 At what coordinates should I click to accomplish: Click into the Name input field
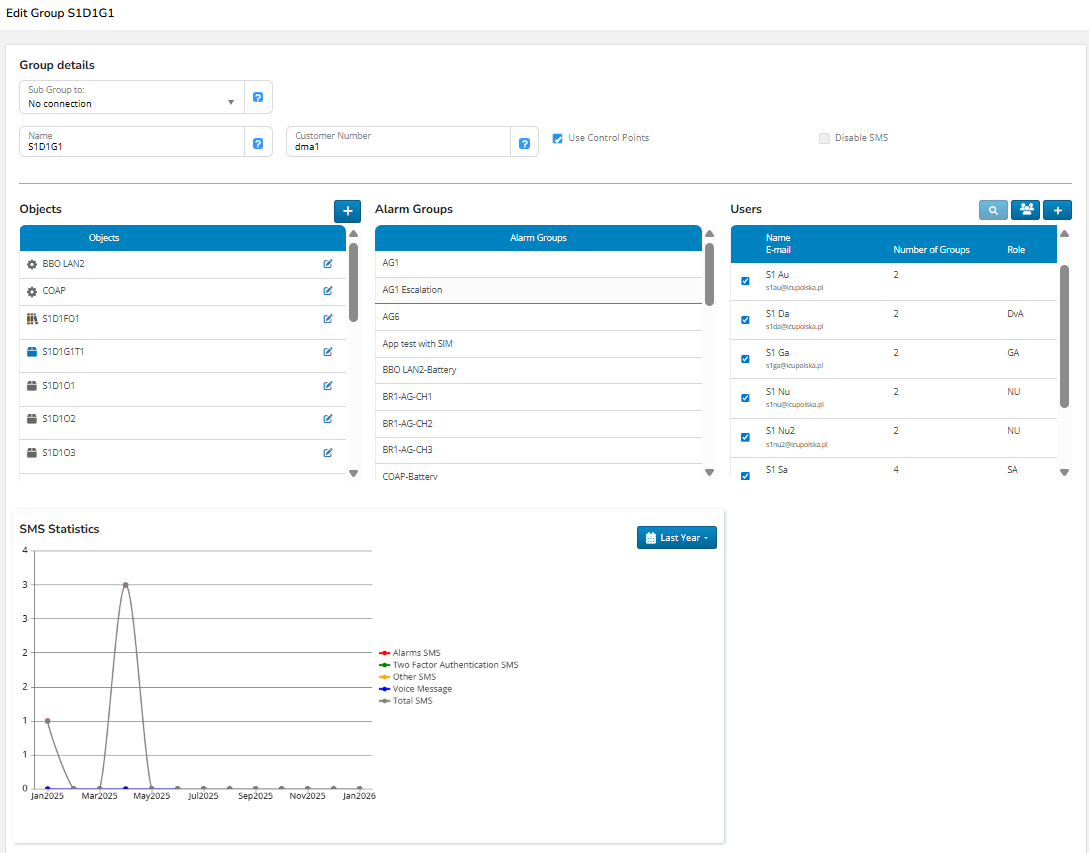132,146
